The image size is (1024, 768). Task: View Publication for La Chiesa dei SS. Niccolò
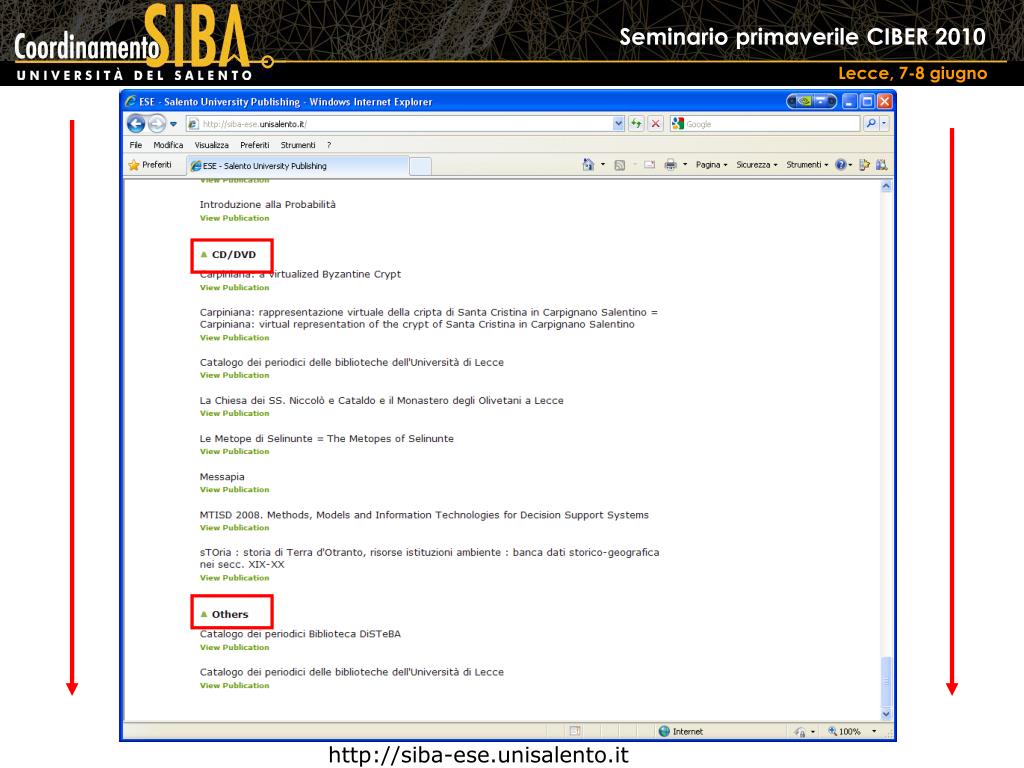click(x=234, y=413)
